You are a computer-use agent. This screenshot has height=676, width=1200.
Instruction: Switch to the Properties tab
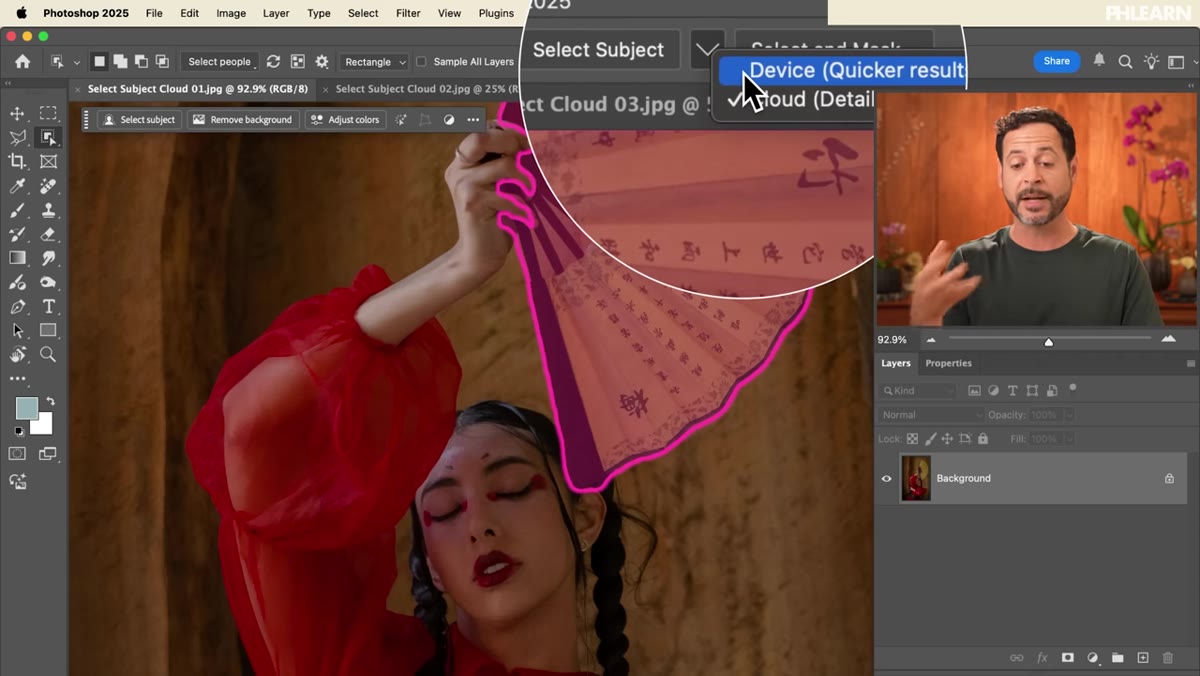point(948,363)
